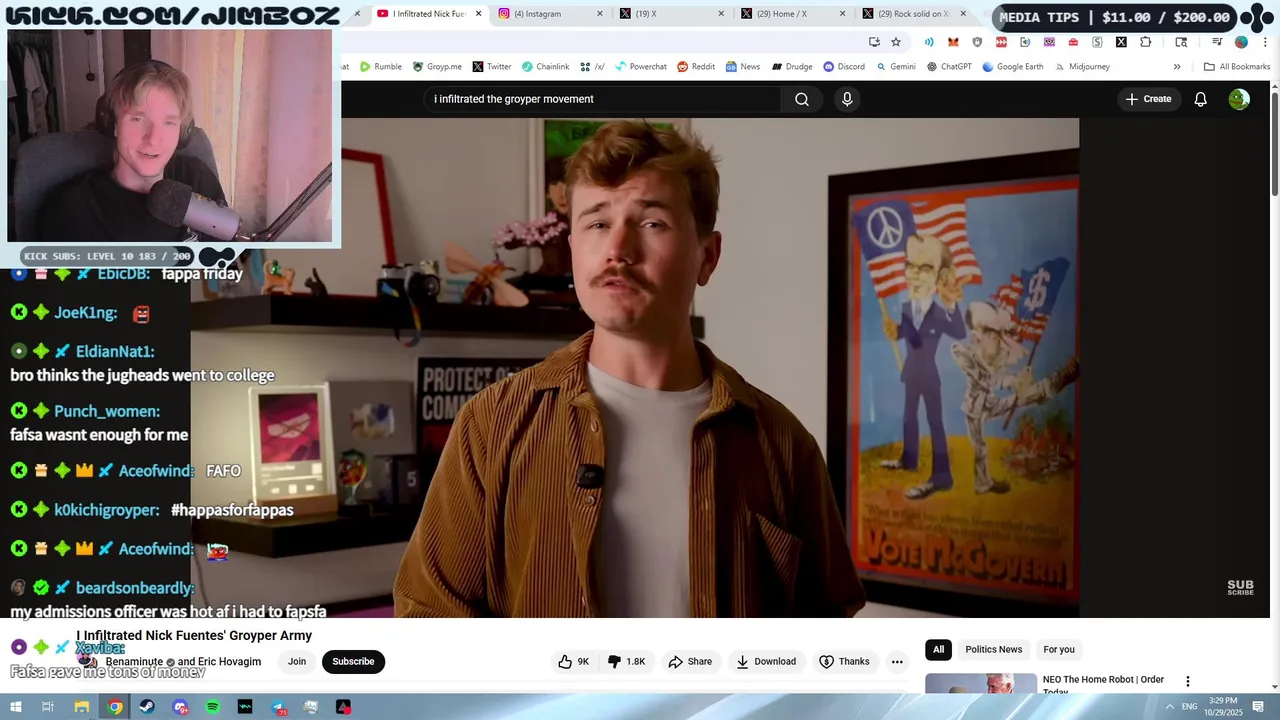Close the Instagram tab

[x=600, y=14]
